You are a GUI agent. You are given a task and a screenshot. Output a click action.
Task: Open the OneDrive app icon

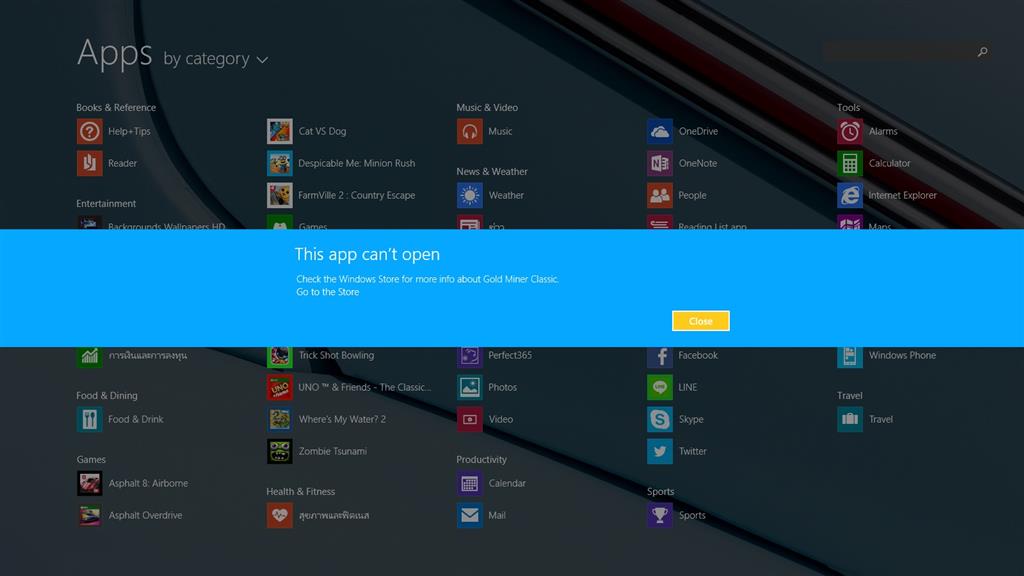[x=660, y=131]
